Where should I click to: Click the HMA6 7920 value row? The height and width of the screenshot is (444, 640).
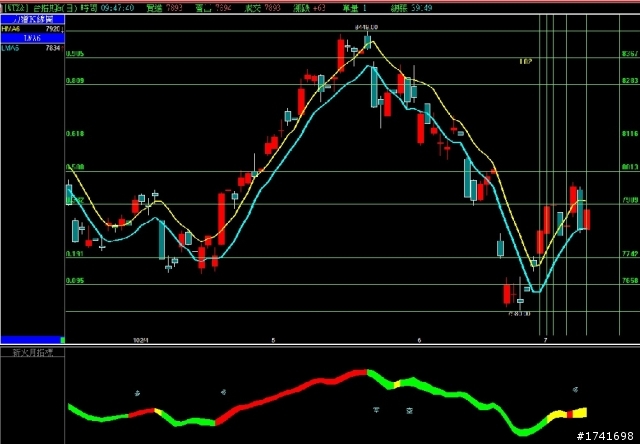tap(33, 29)
